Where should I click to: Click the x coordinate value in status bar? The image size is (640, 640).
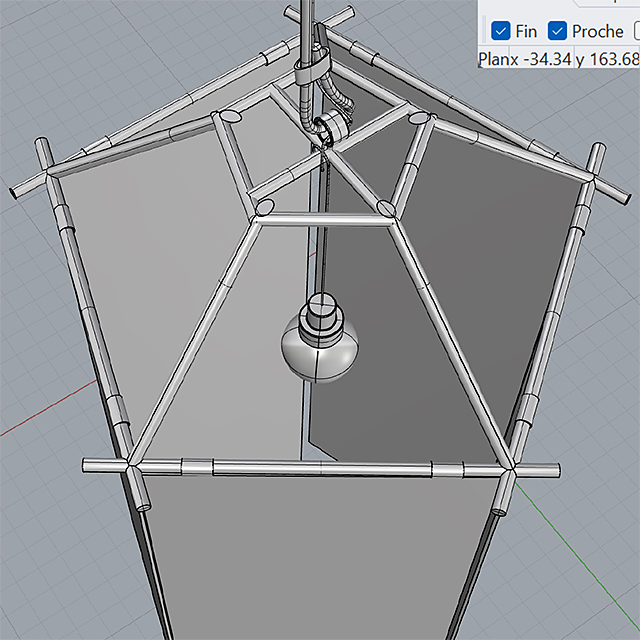coord(538,59)
